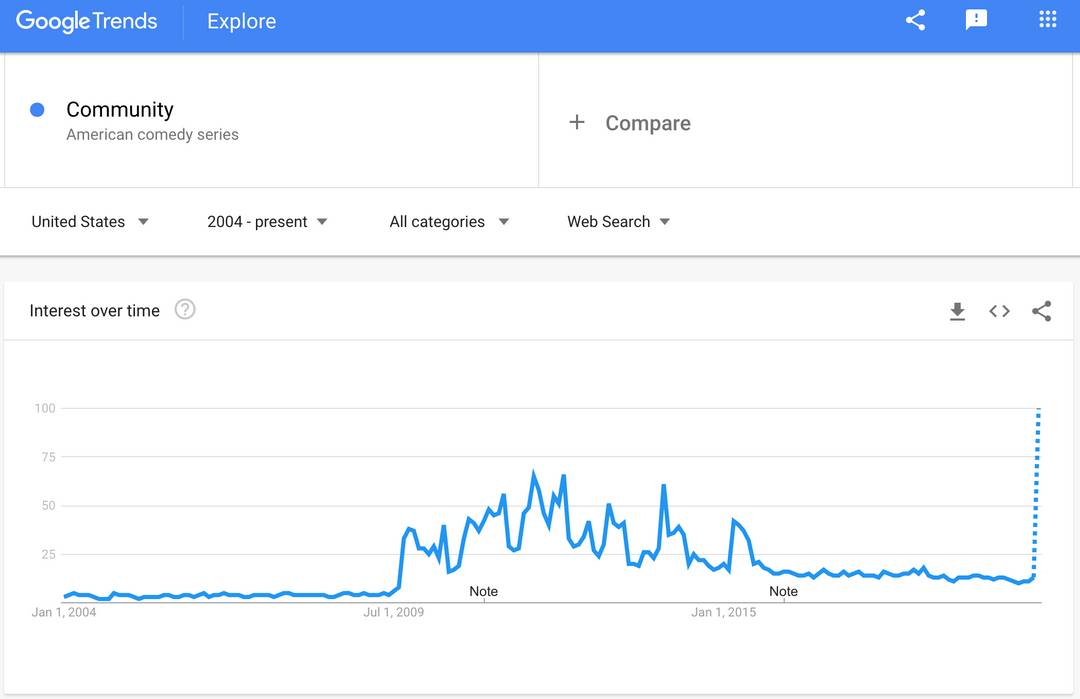Open the Web Search type dropdown

618,221
